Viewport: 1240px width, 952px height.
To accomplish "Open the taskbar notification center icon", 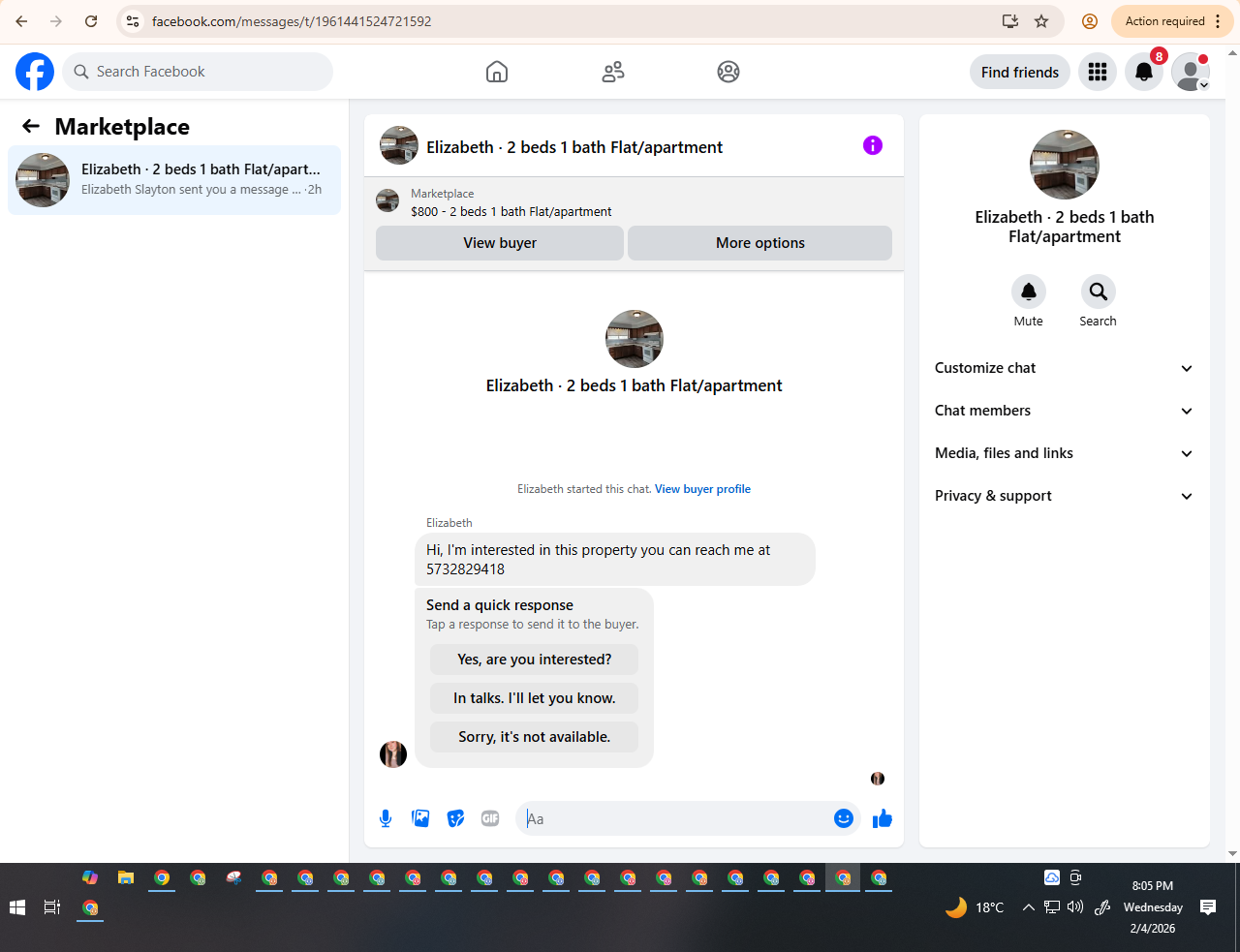I will click(1208, 907).
